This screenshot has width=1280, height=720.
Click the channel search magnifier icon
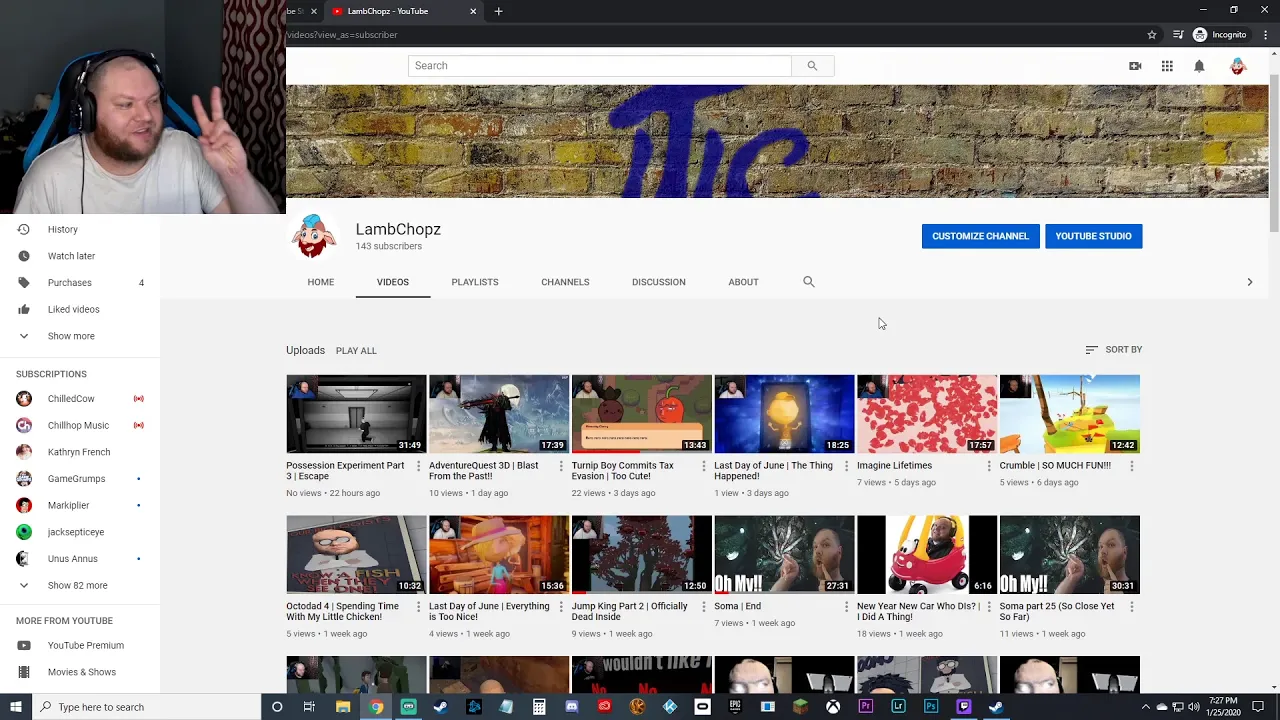809,282
